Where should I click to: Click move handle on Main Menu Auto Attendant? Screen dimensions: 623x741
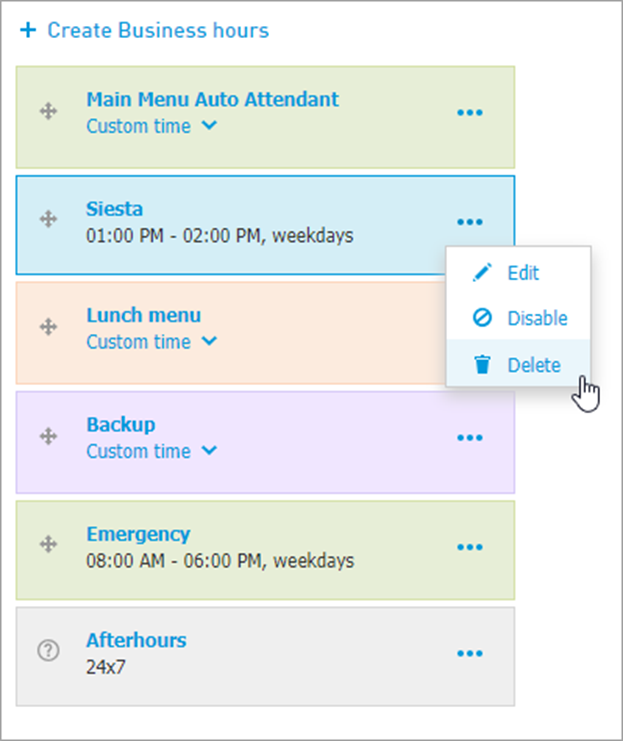pyautogui.click(x=48, y=112)
